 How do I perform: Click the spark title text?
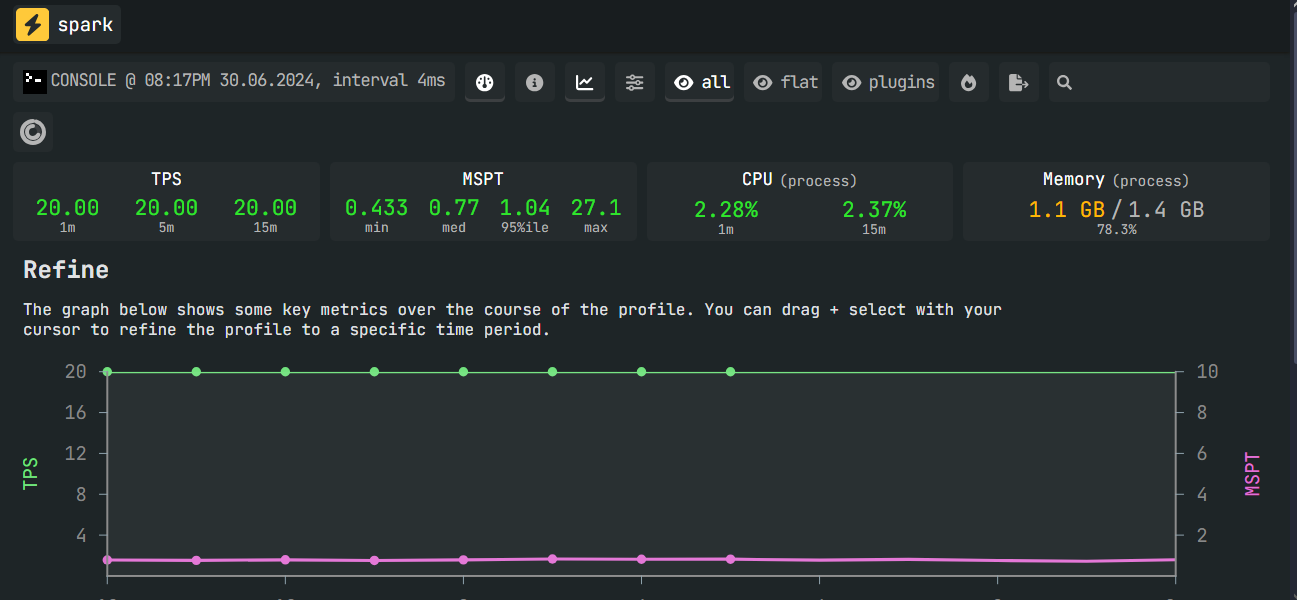pyautogui.click(x=85, y=25)
